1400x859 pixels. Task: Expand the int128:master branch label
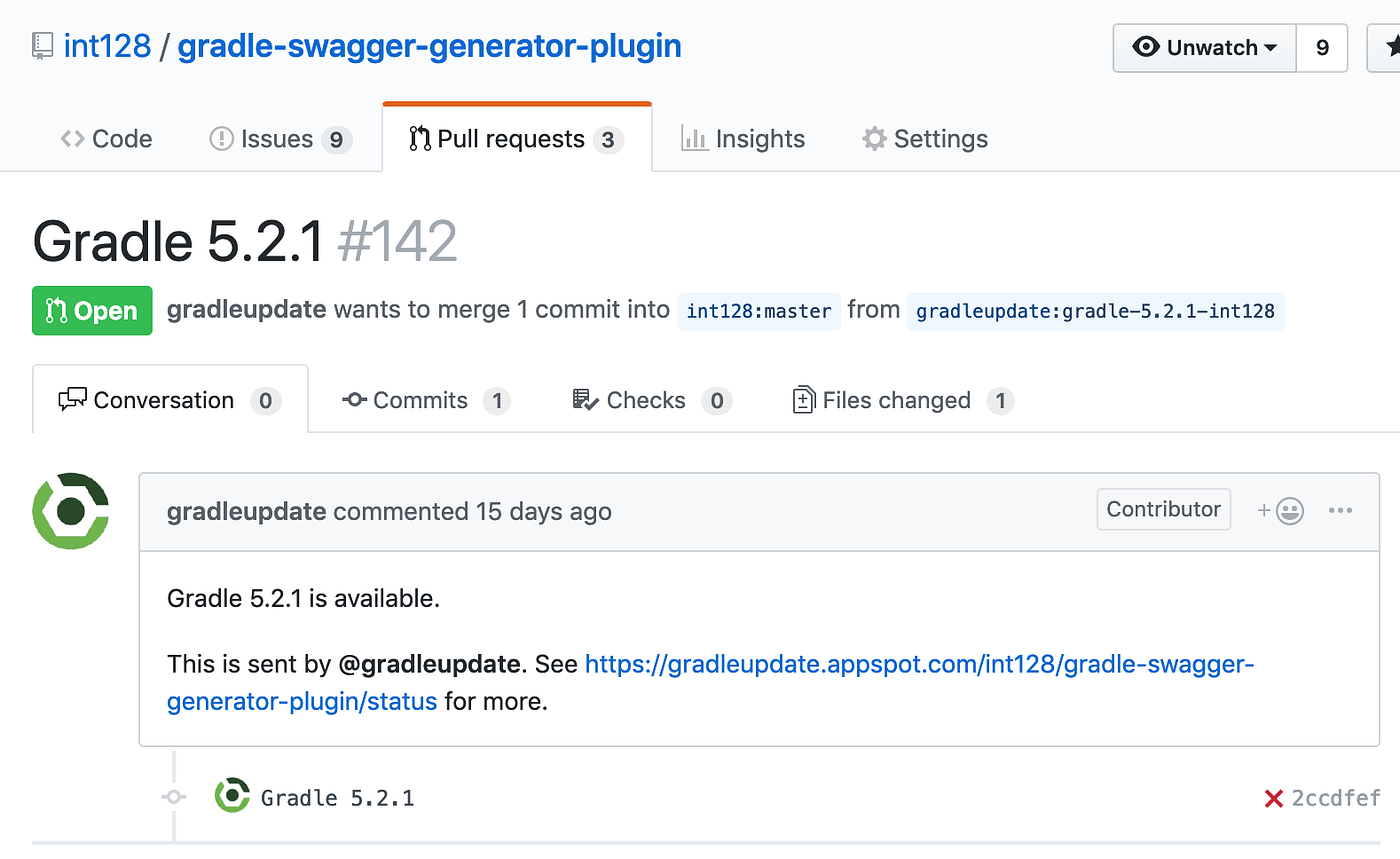(758, 311)
